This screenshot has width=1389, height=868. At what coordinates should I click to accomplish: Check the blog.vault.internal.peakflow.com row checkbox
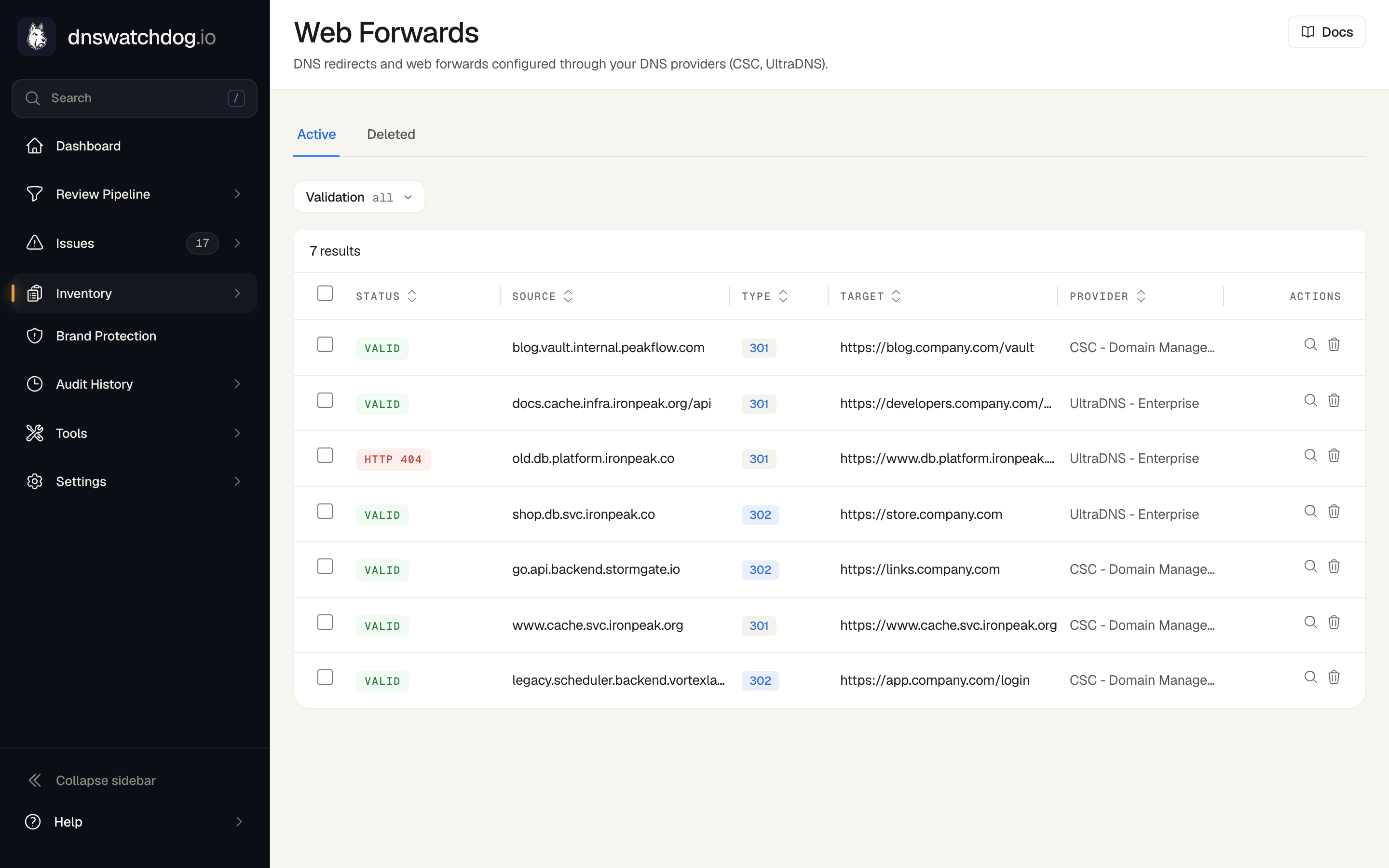325,344
